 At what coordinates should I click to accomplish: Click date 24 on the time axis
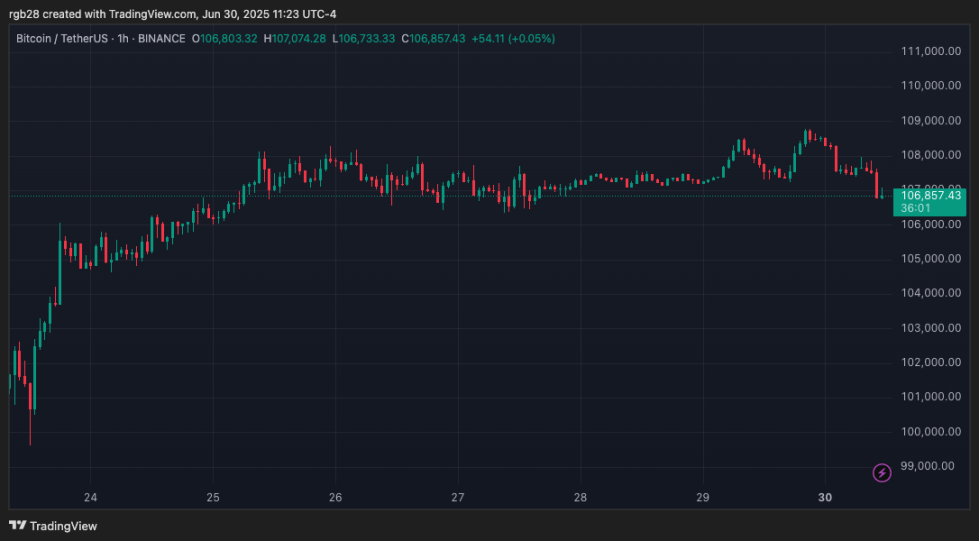point(90,497)
